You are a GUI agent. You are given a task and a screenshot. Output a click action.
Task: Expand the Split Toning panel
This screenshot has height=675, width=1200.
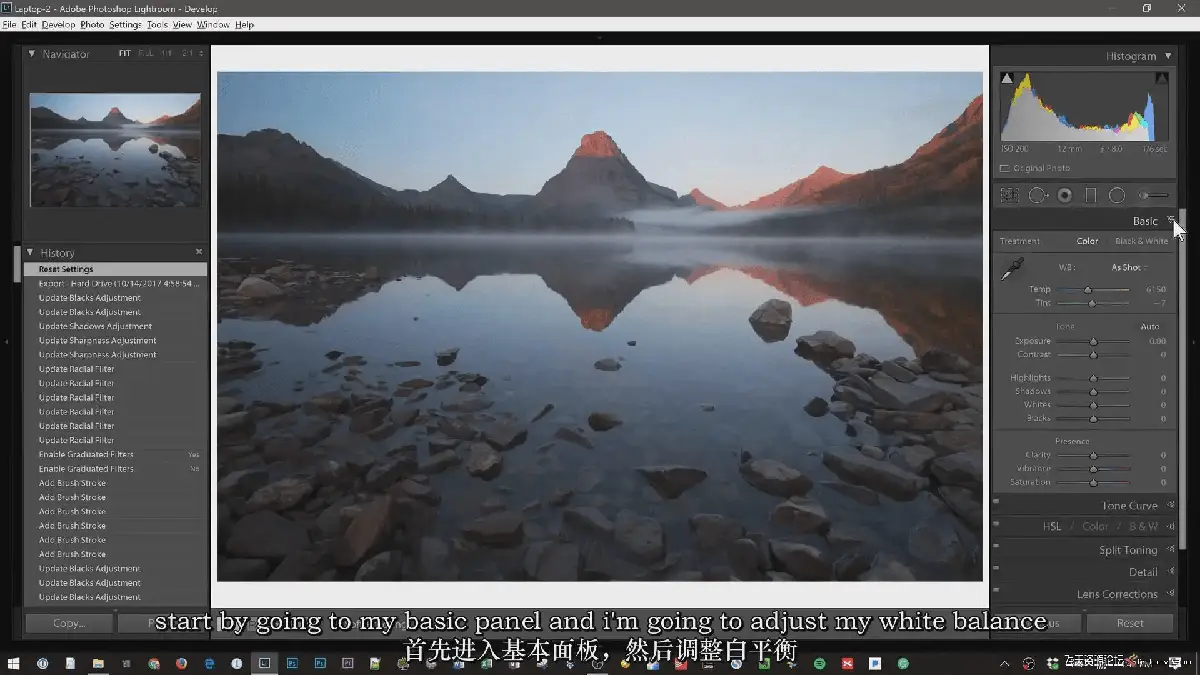click(x=1170, y=550)
